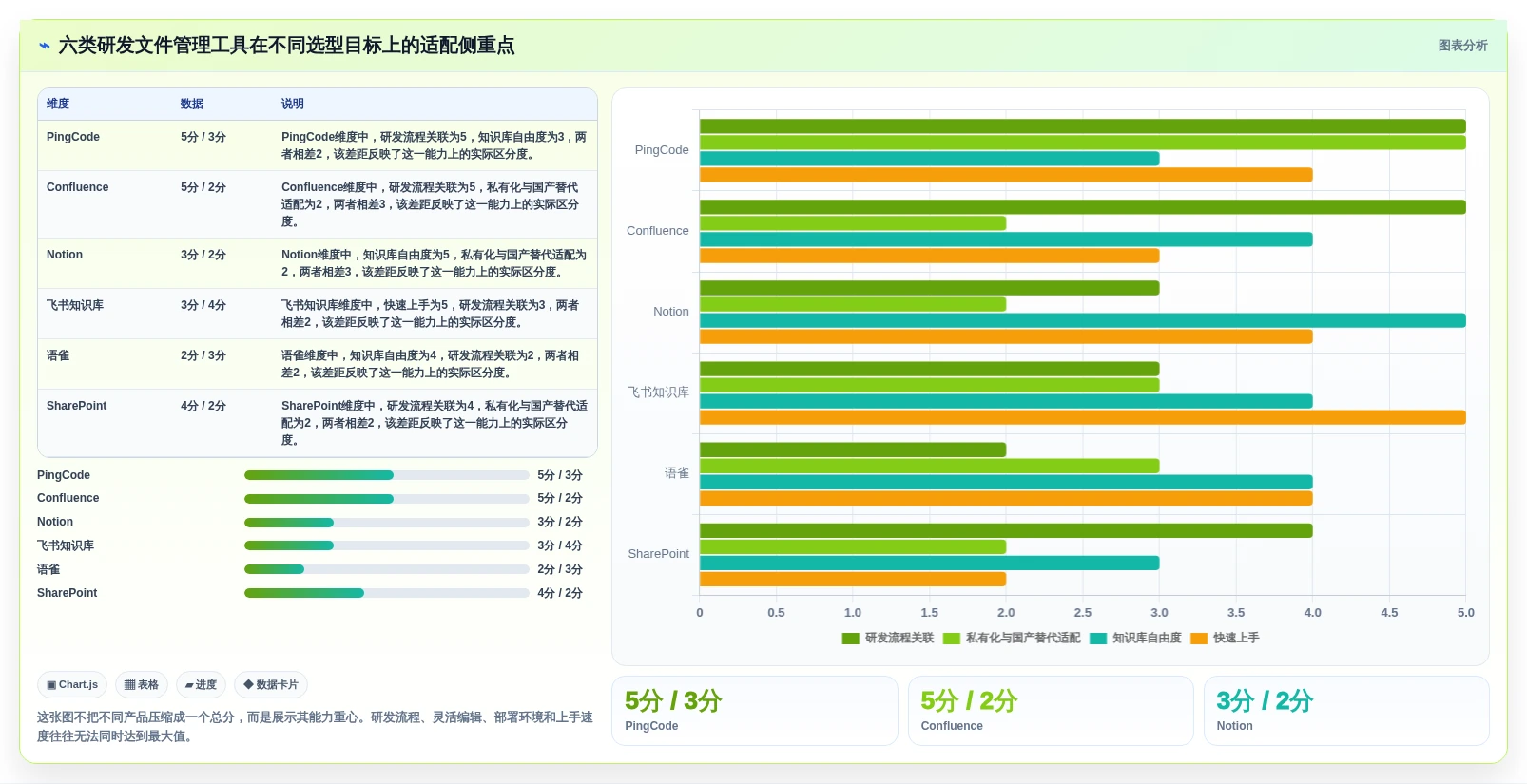Click the title icon before 六类研发文件管理工具
The height and width of the screenshot is (784, 1527).
click(x=45, y=46)
